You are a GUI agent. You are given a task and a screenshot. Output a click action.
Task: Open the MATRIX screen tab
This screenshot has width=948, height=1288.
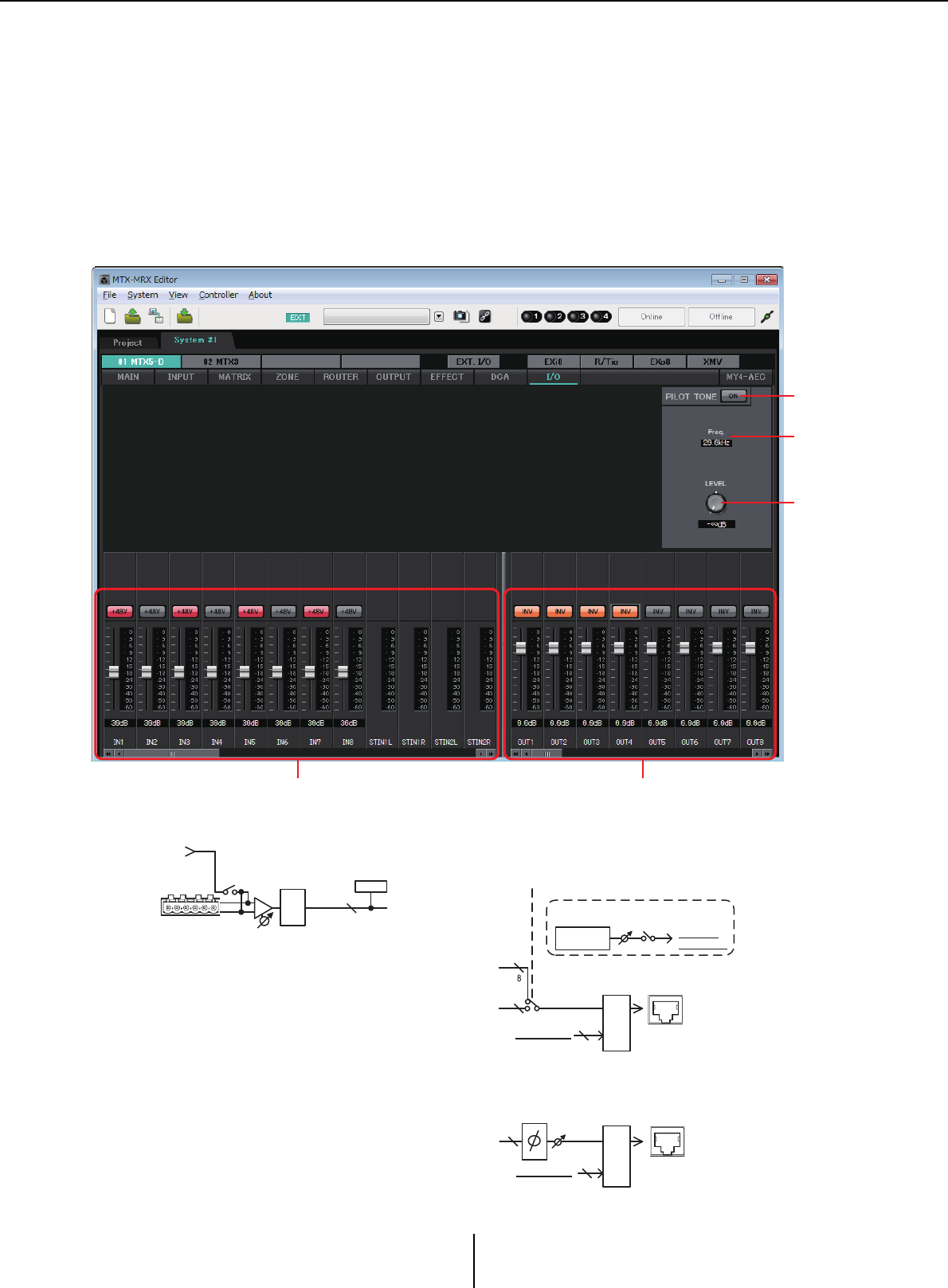pyautogui.click(x=235, y=377)
